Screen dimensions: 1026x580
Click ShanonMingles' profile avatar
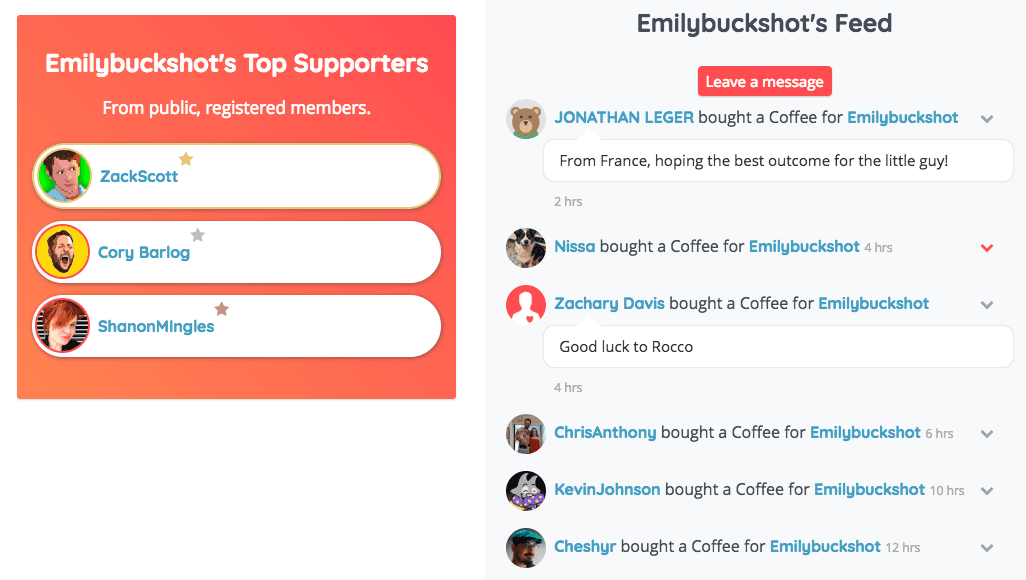(x=62, y=326)
